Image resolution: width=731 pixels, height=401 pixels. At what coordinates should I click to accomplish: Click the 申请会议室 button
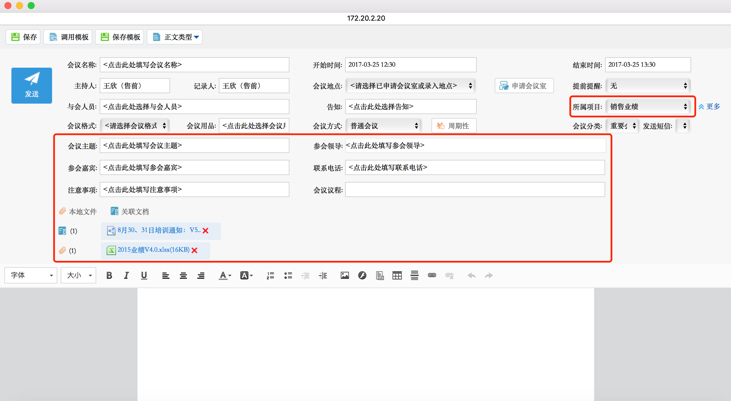[524, 86]
